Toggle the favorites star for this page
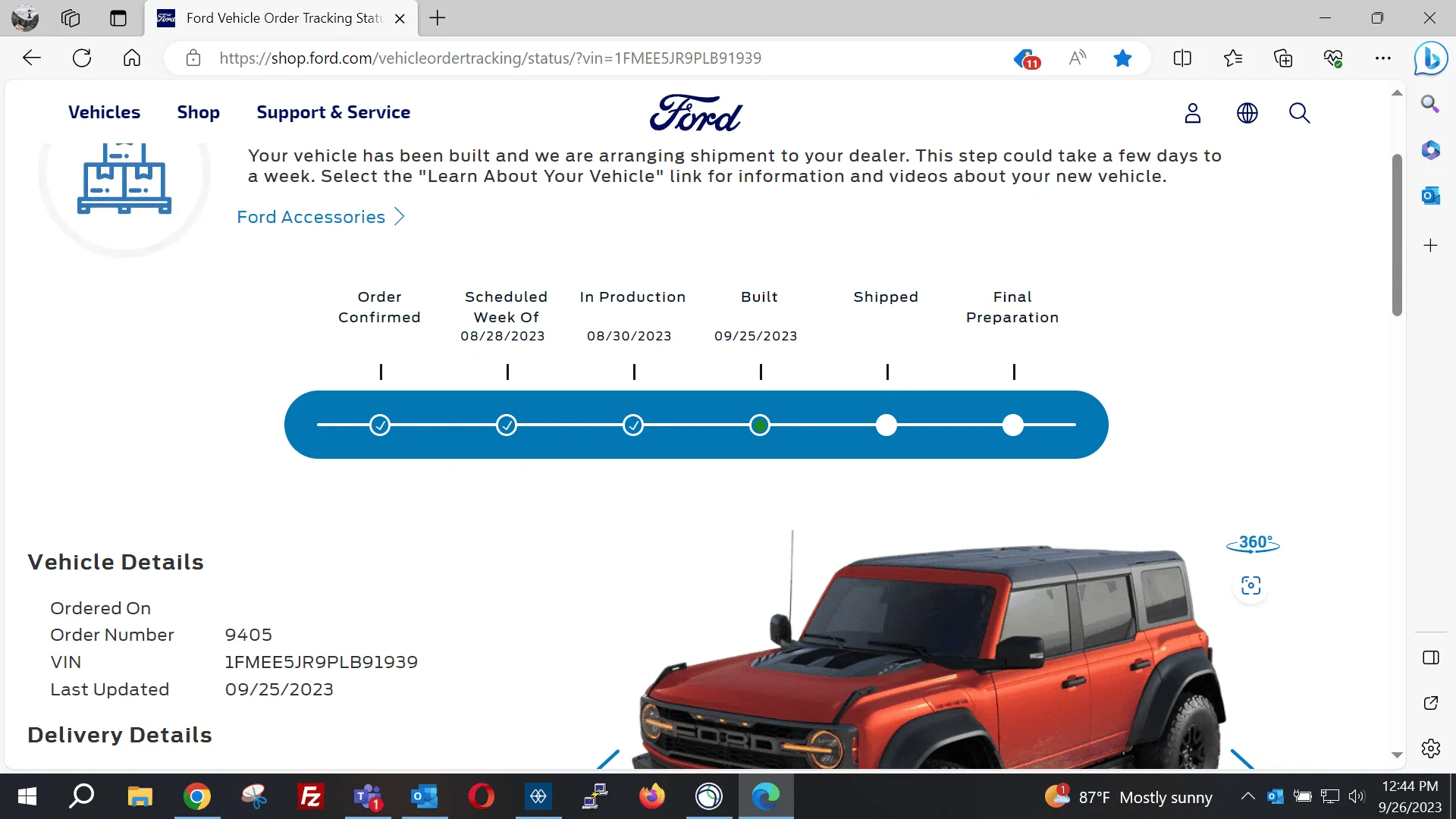1456x819 pixels. point(1123,58)
